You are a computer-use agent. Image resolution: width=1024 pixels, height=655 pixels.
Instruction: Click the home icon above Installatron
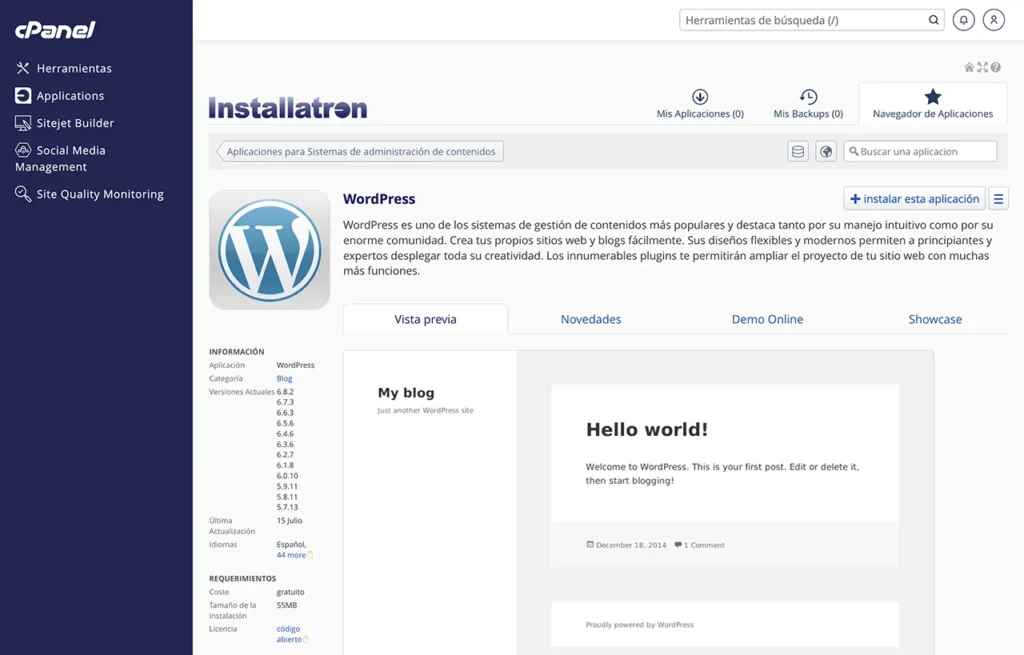967,66
